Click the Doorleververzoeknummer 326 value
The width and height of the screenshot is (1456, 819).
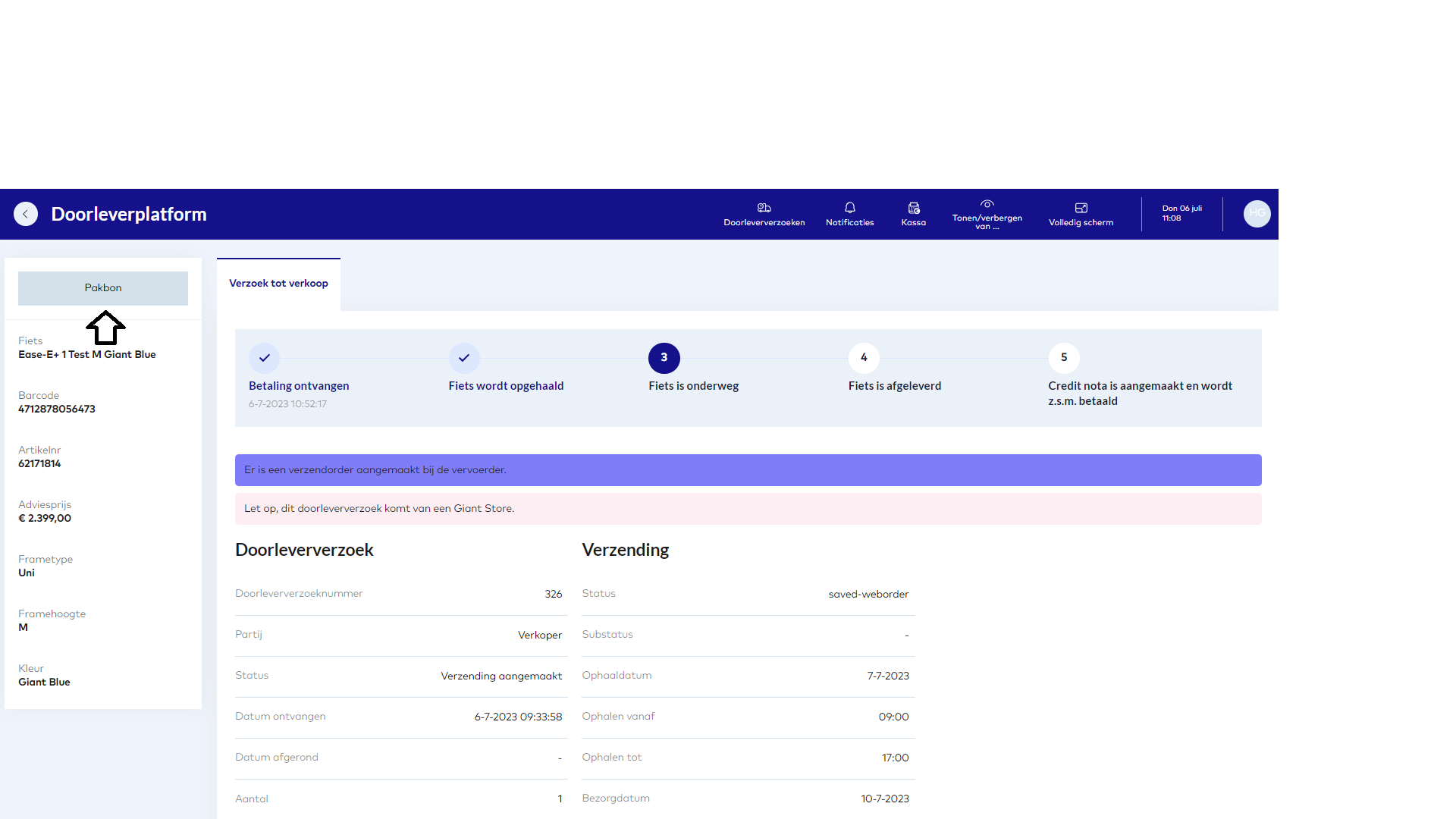pos(553,594)
